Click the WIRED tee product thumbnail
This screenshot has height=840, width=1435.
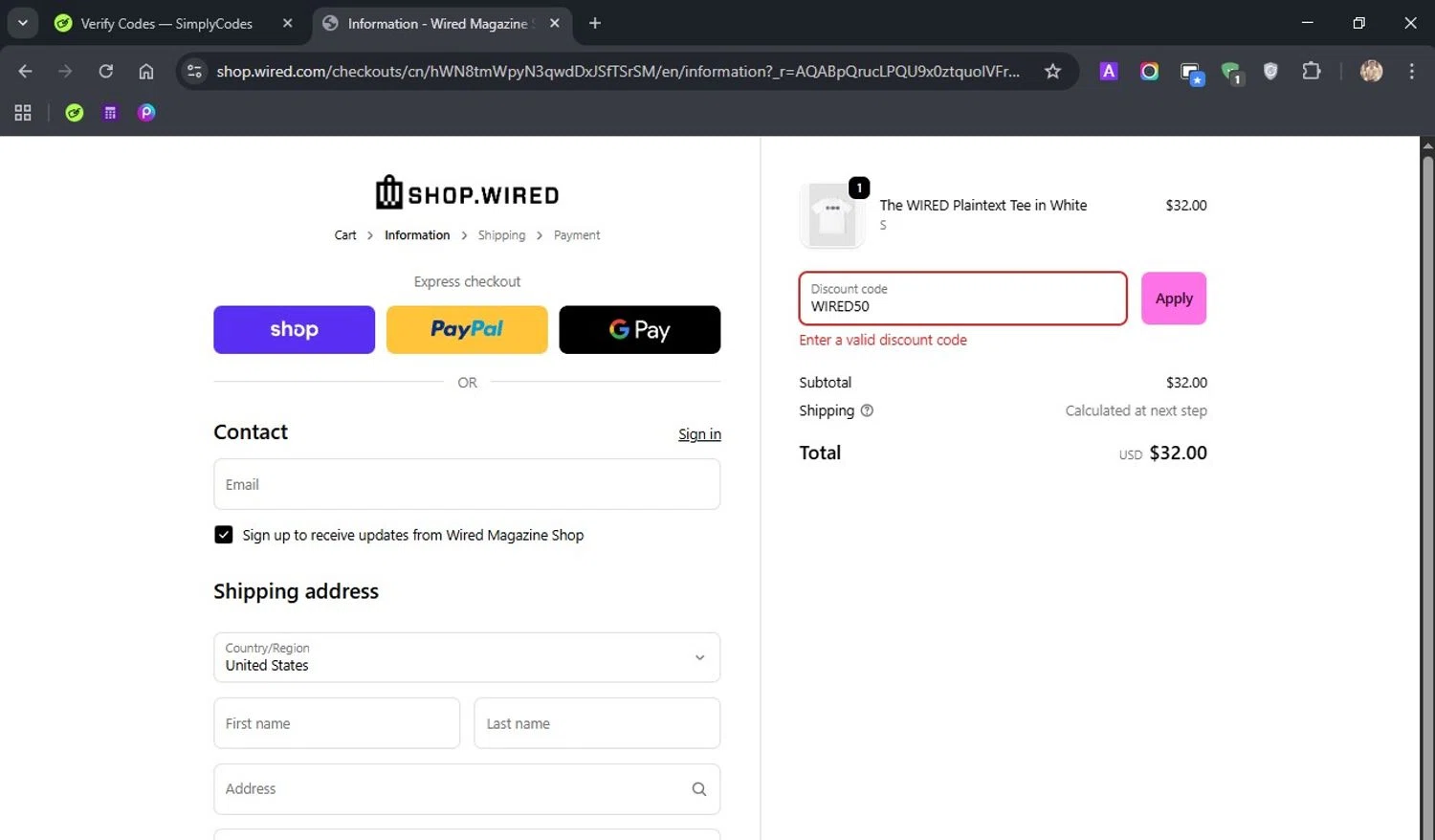coord(831,216)
